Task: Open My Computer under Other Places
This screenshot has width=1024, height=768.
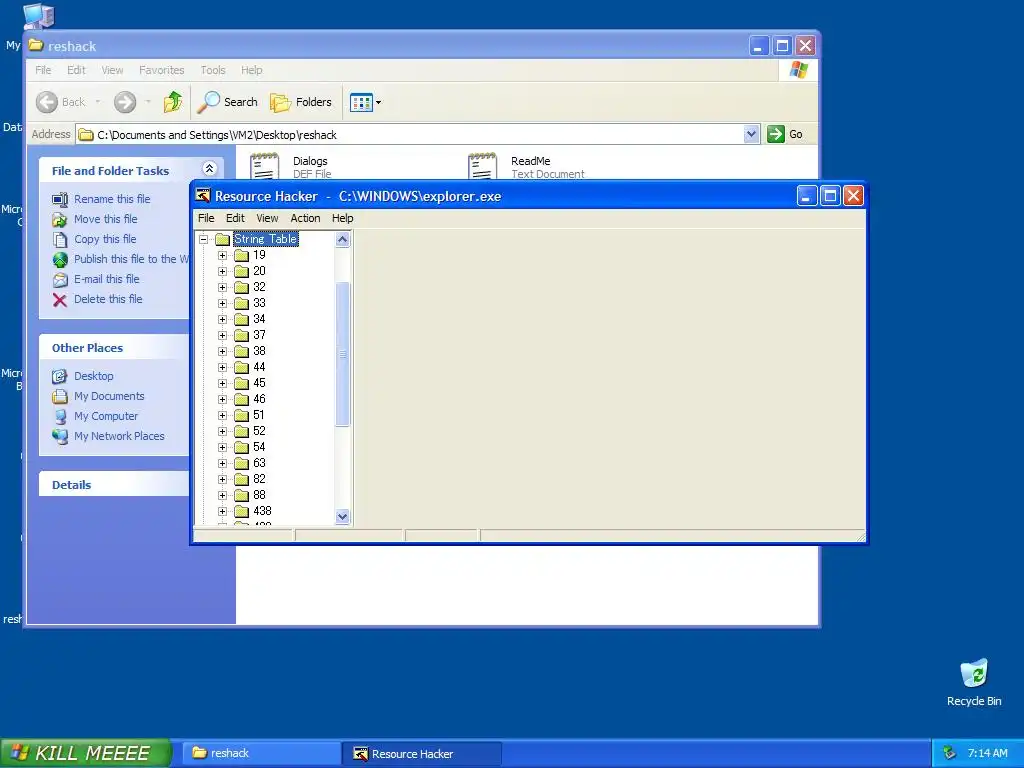Action: coord(106,416)
